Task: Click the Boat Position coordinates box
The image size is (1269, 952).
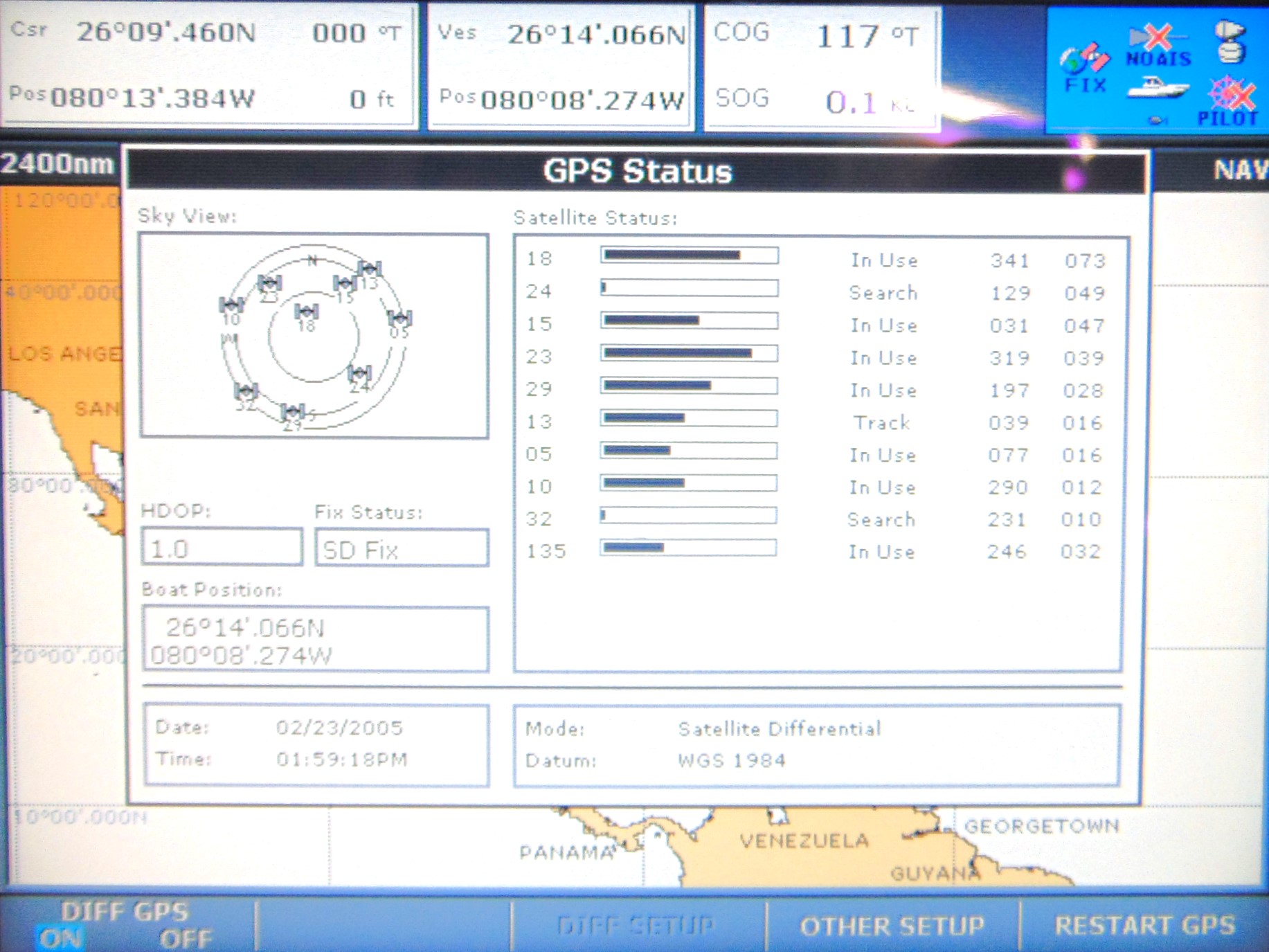Action: tap(315, 639)
